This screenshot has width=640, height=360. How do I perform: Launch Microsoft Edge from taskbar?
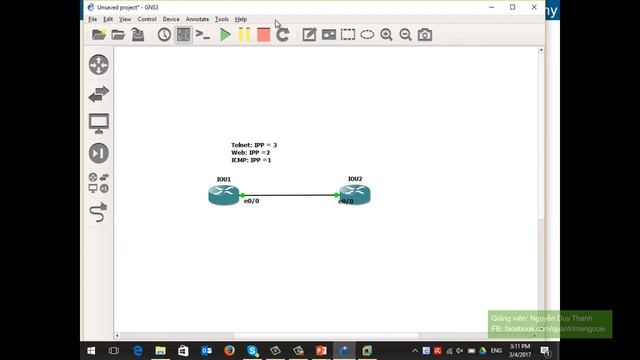[138, 351]
